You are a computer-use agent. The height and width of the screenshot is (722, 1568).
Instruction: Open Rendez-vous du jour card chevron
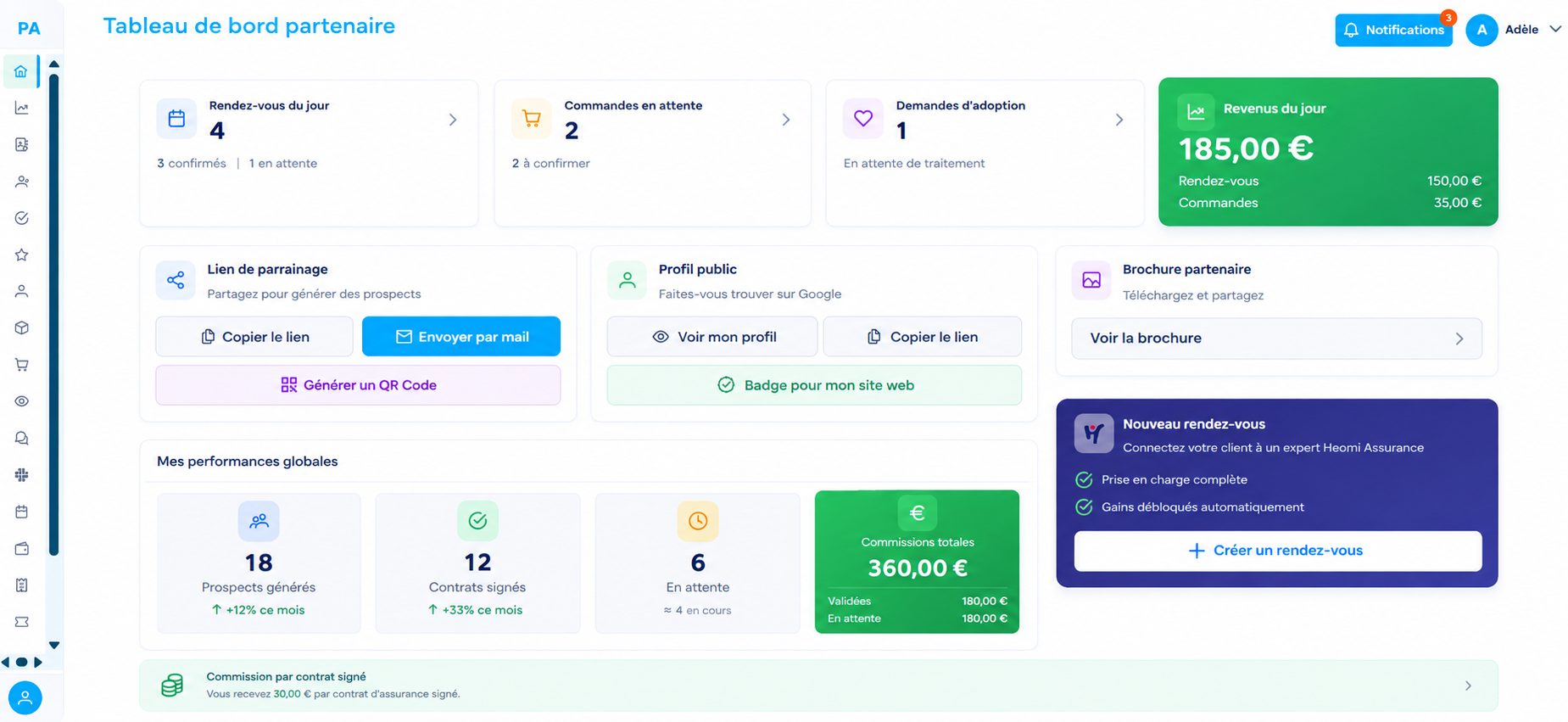click(453, 120)
